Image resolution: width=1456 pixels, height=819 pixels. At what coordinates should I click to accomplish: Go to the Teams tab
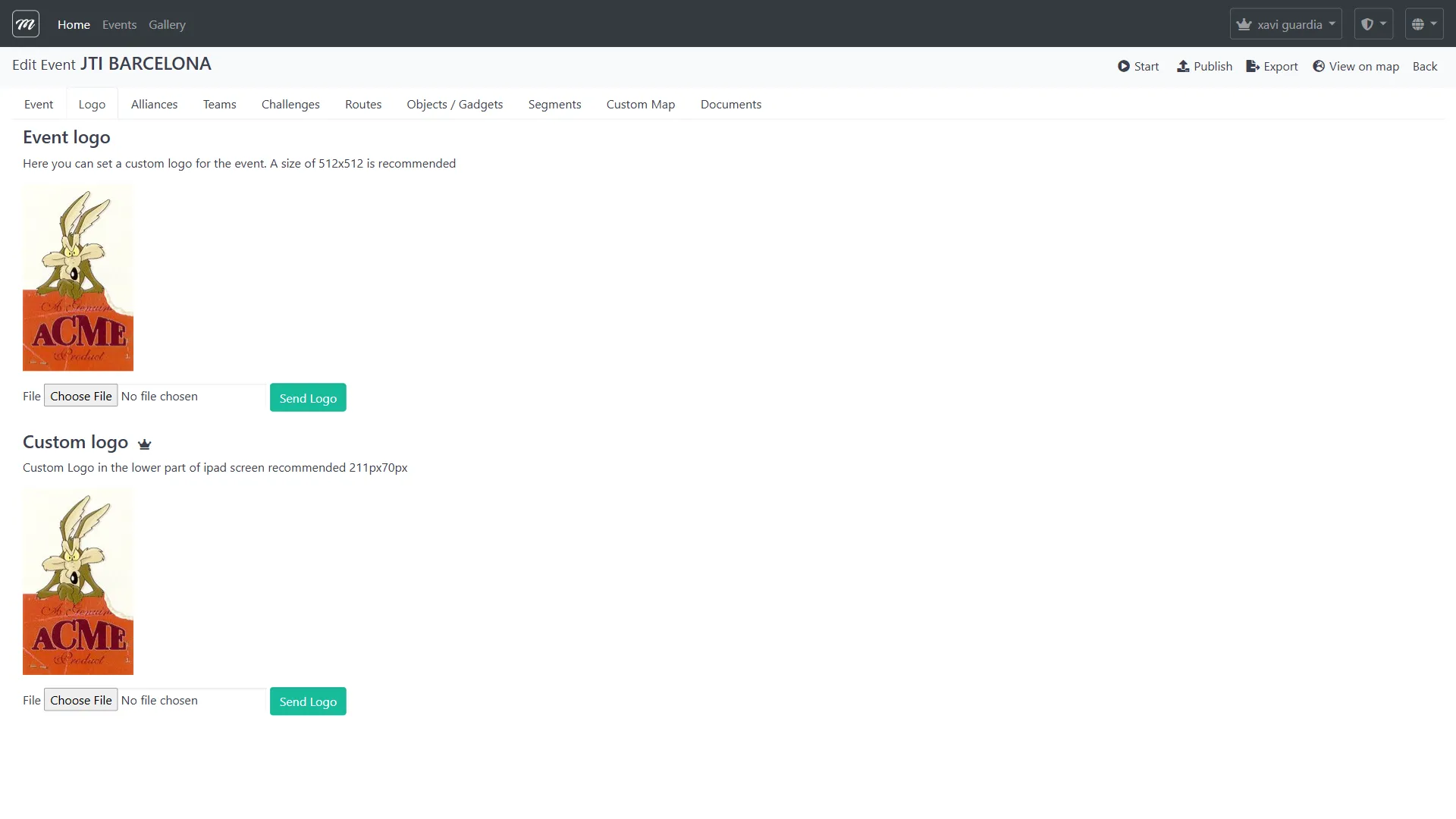point(219,105)
